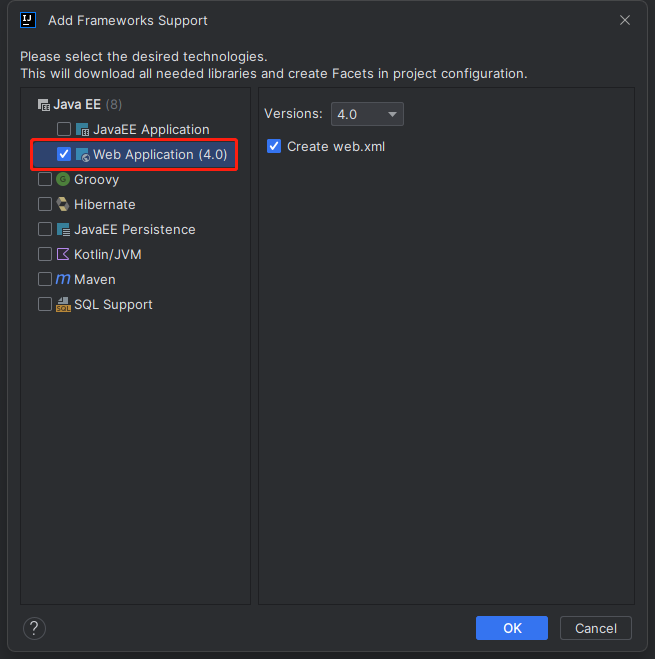Open the Versions 4.0 dropdown

point(367,114)
